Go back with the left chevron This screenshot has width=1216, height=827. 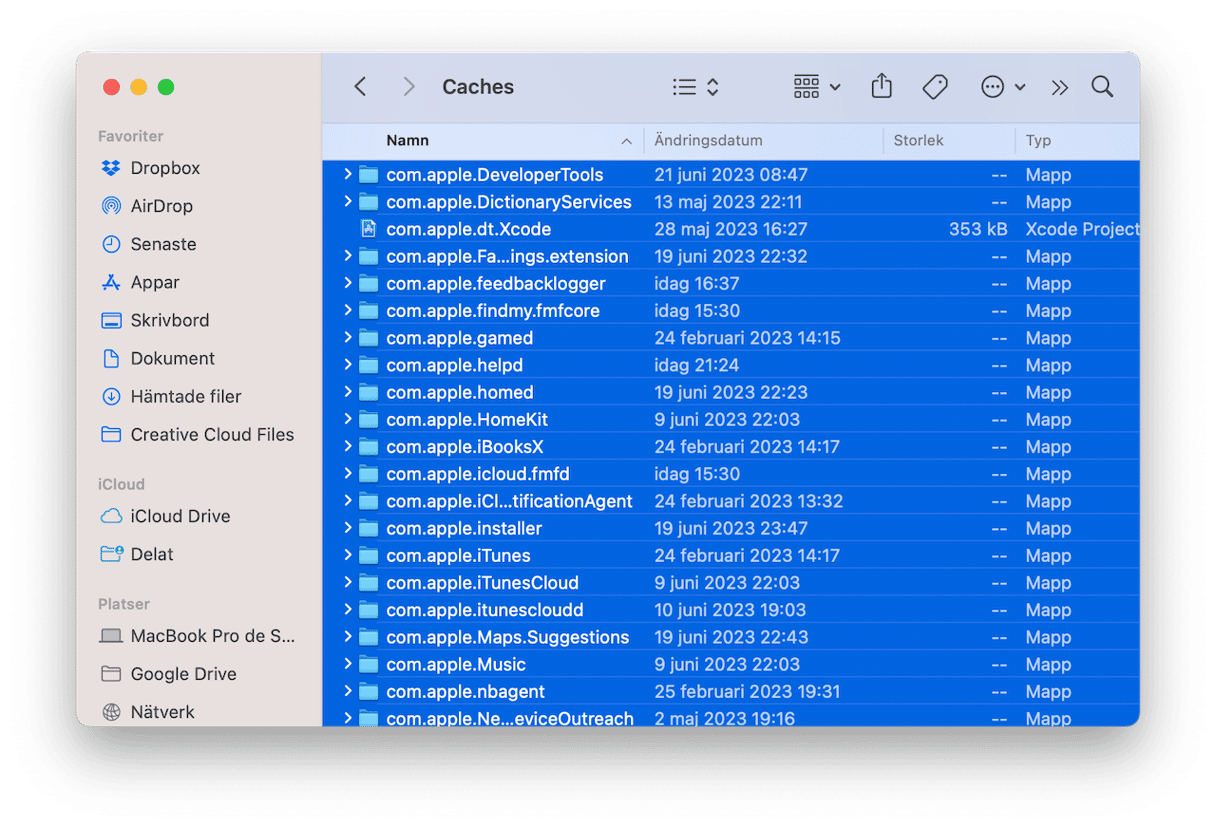point(361,87)
